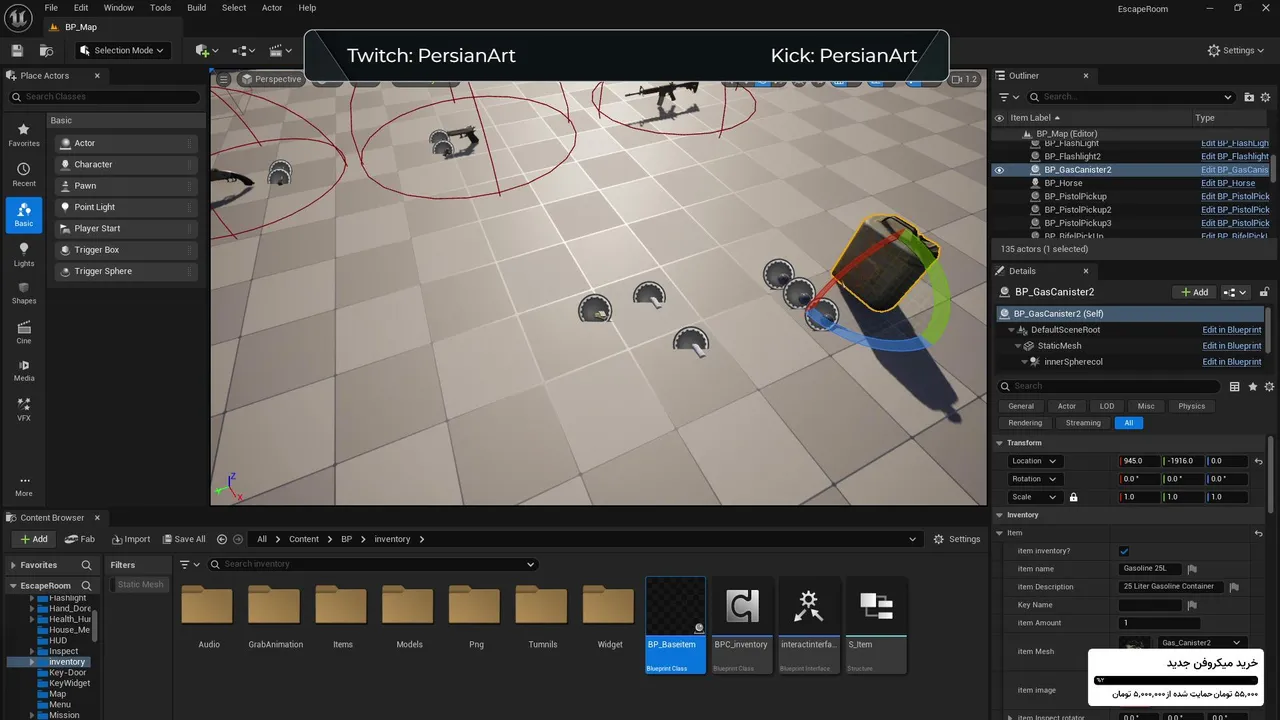
Task: Toggle visibility eye of BP_GasCanister2
Action: pos(998,170)
